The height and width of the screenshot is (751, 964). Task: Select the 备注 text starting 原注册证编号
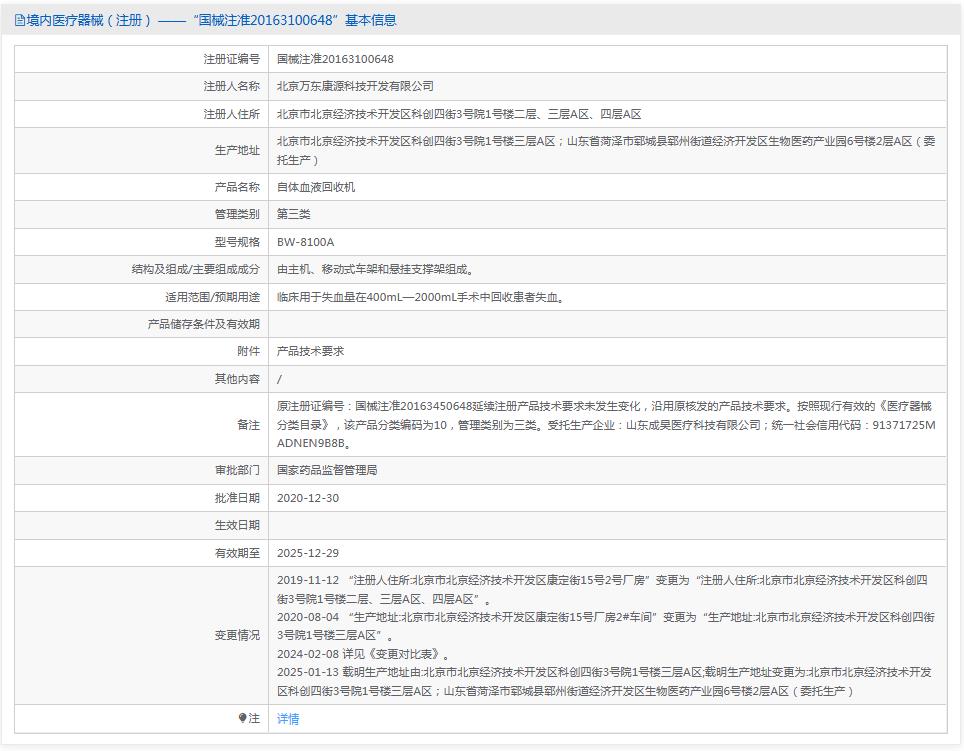tap(606, 425)
